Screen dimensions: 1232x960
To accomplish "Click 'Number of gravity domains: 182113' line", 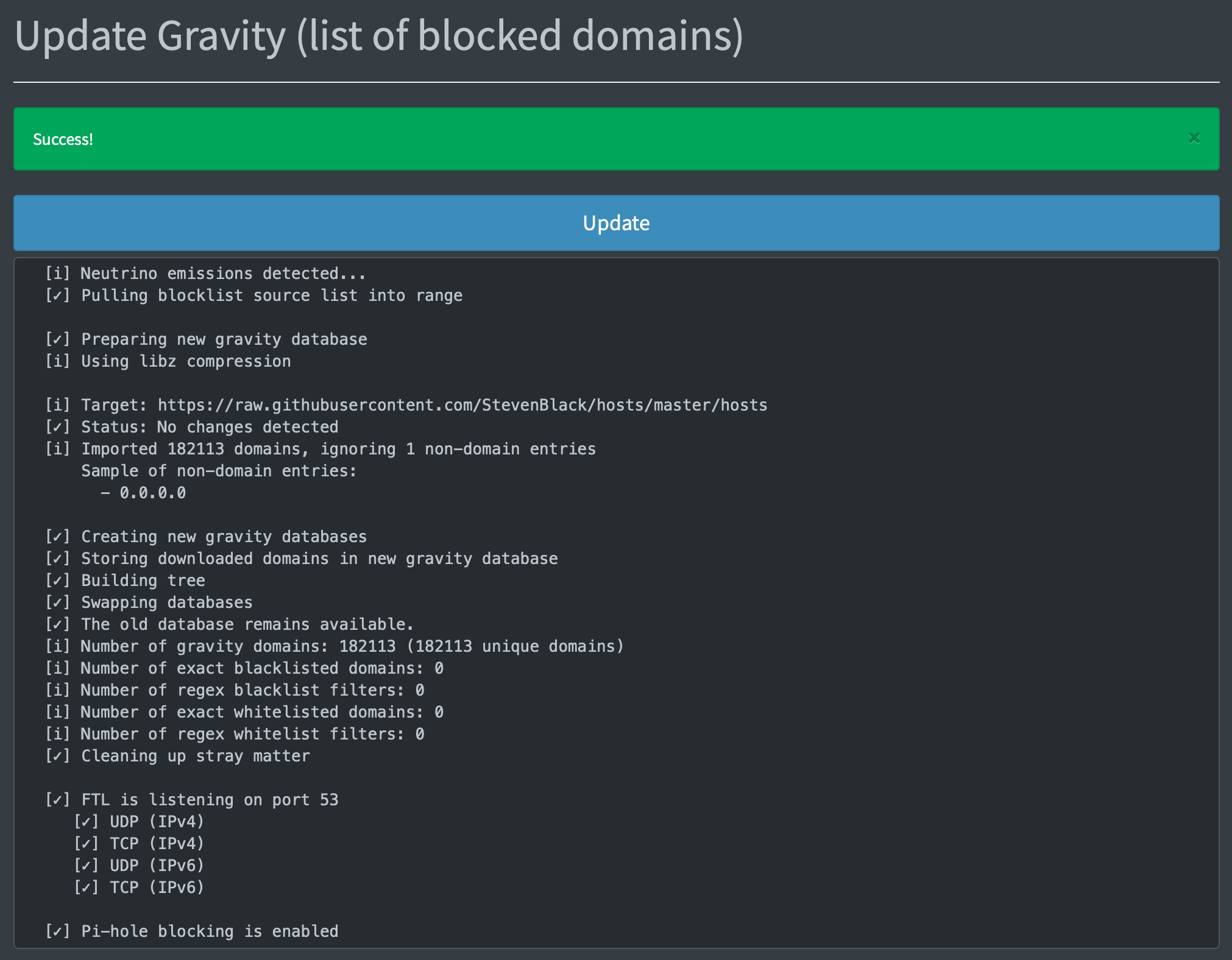I will pos(335,646).
